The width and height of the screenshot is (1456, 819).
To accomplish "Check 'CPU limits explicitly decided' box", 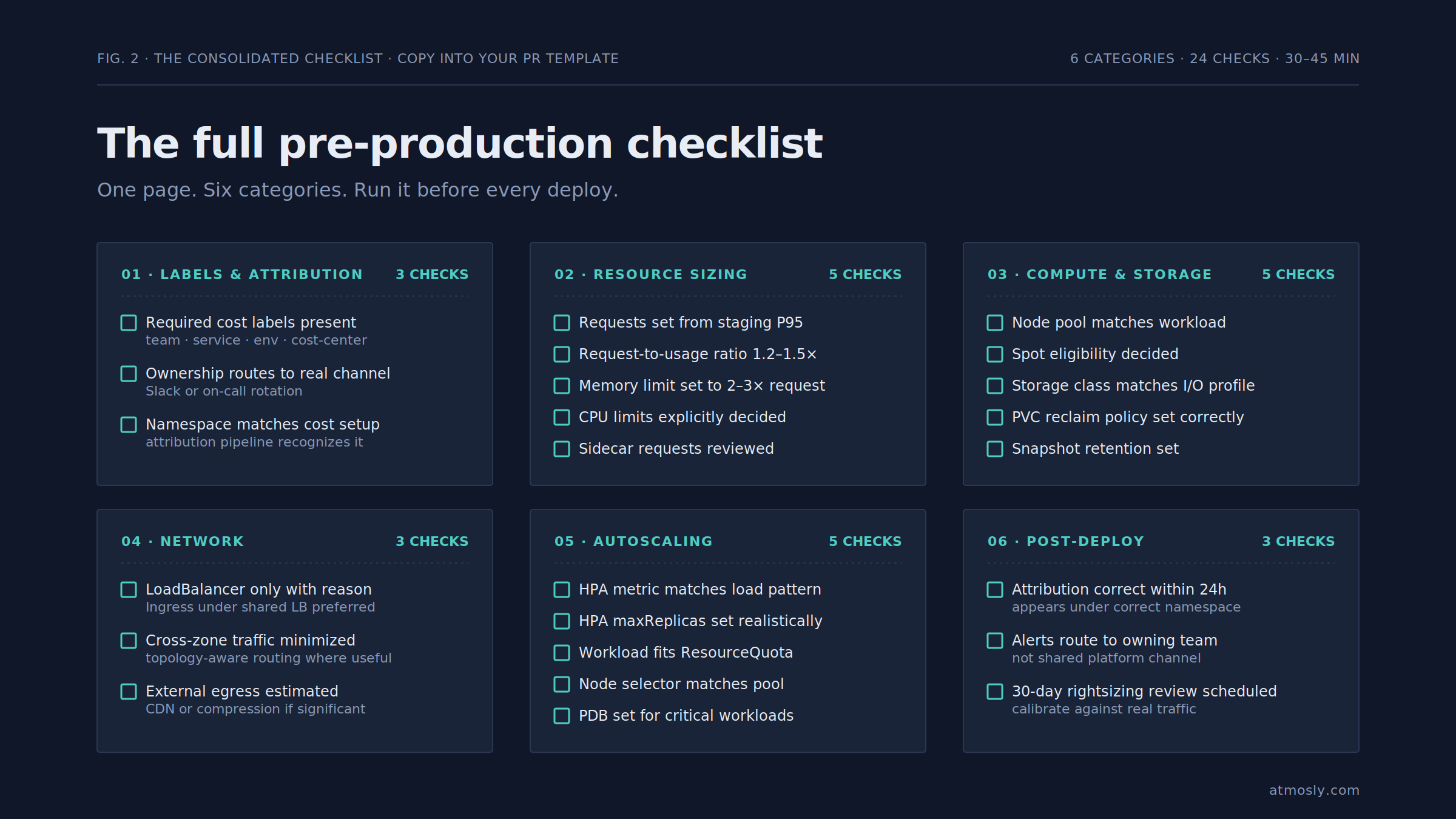I will (562, 417).
